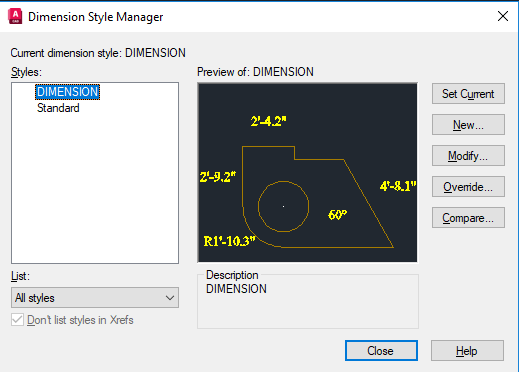Click the Set Current button
Image resolution: width=519 pixels, height=372 pixels.
pos(468,94)
